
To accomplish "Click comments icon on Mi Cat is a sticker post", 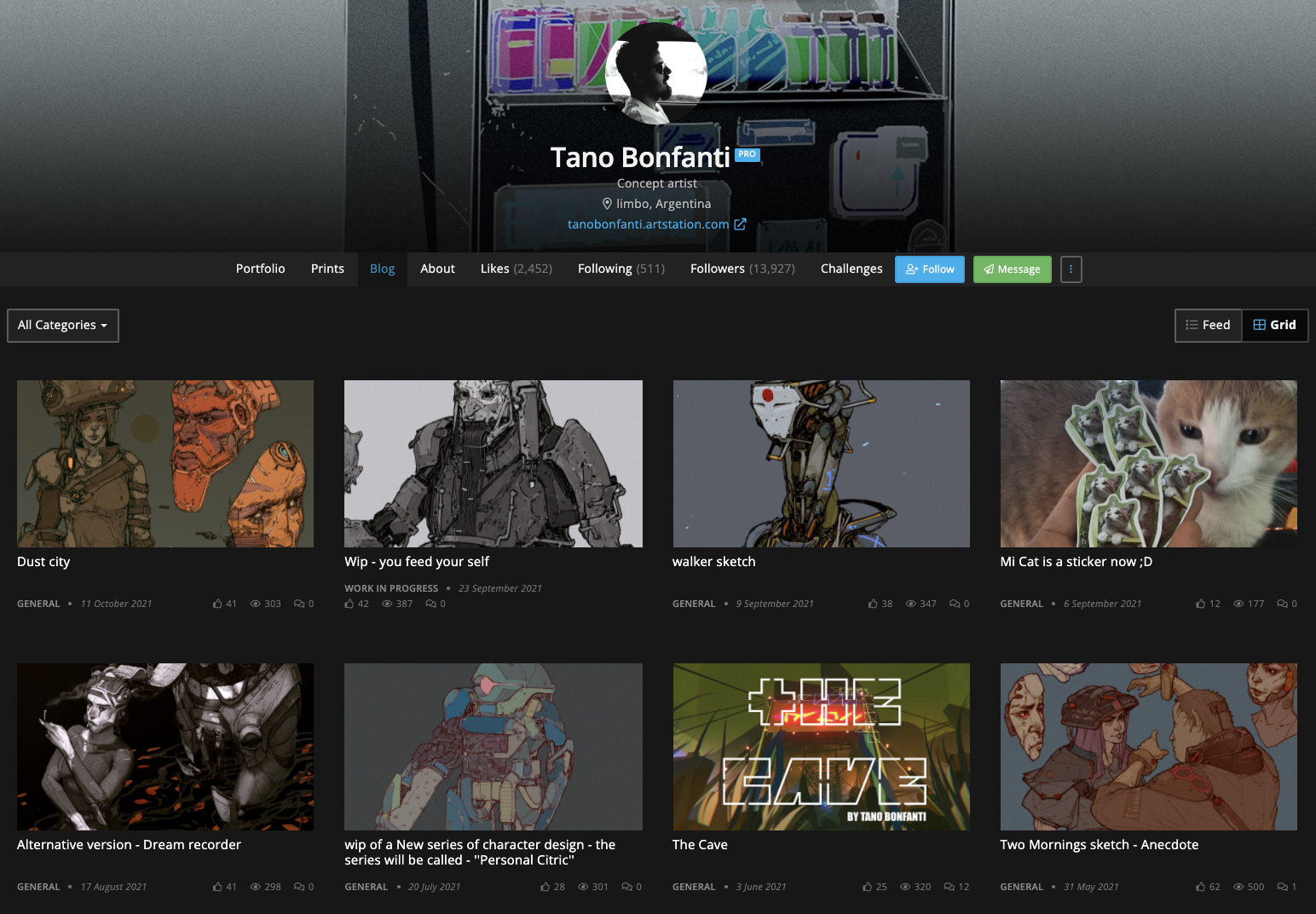I will click(1282, 604).
